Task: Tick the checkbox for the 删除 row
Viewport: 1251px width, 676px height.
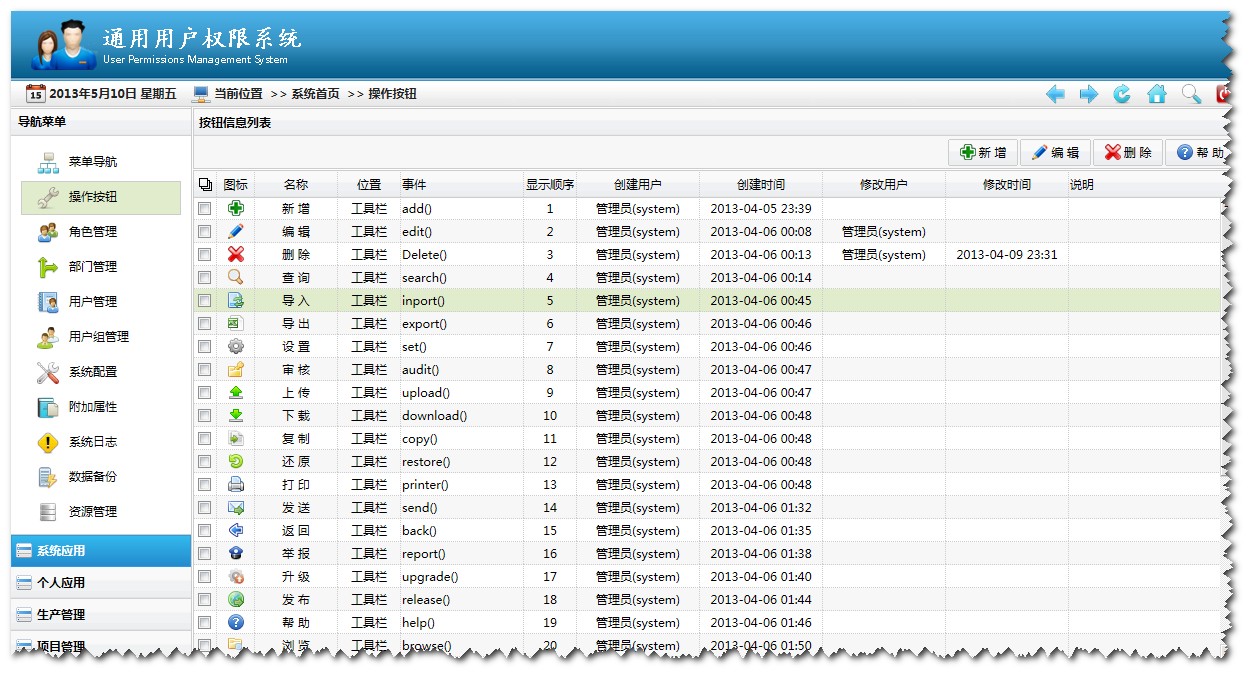Action: pos(205,254)
